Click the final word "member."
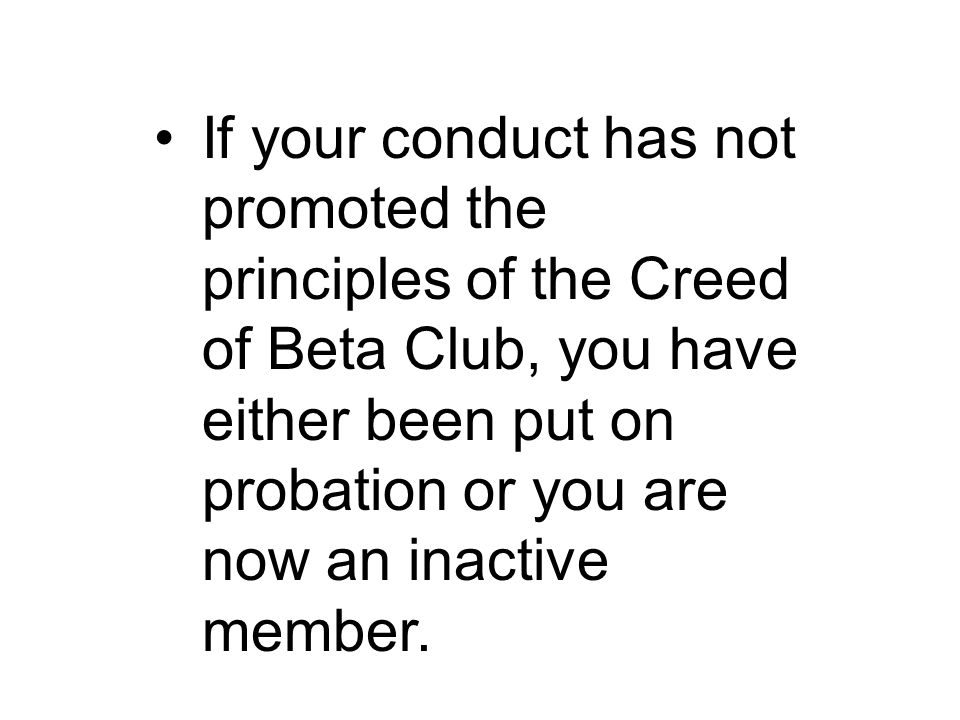960x720 pixels. 316,631
